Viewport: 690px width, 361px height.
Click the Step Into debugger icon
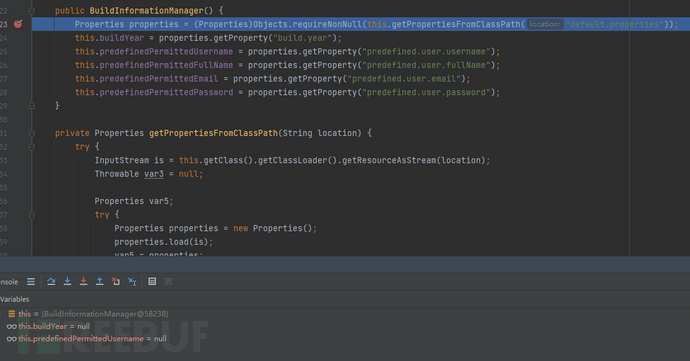pyautogui.click(x=67, y=281)
